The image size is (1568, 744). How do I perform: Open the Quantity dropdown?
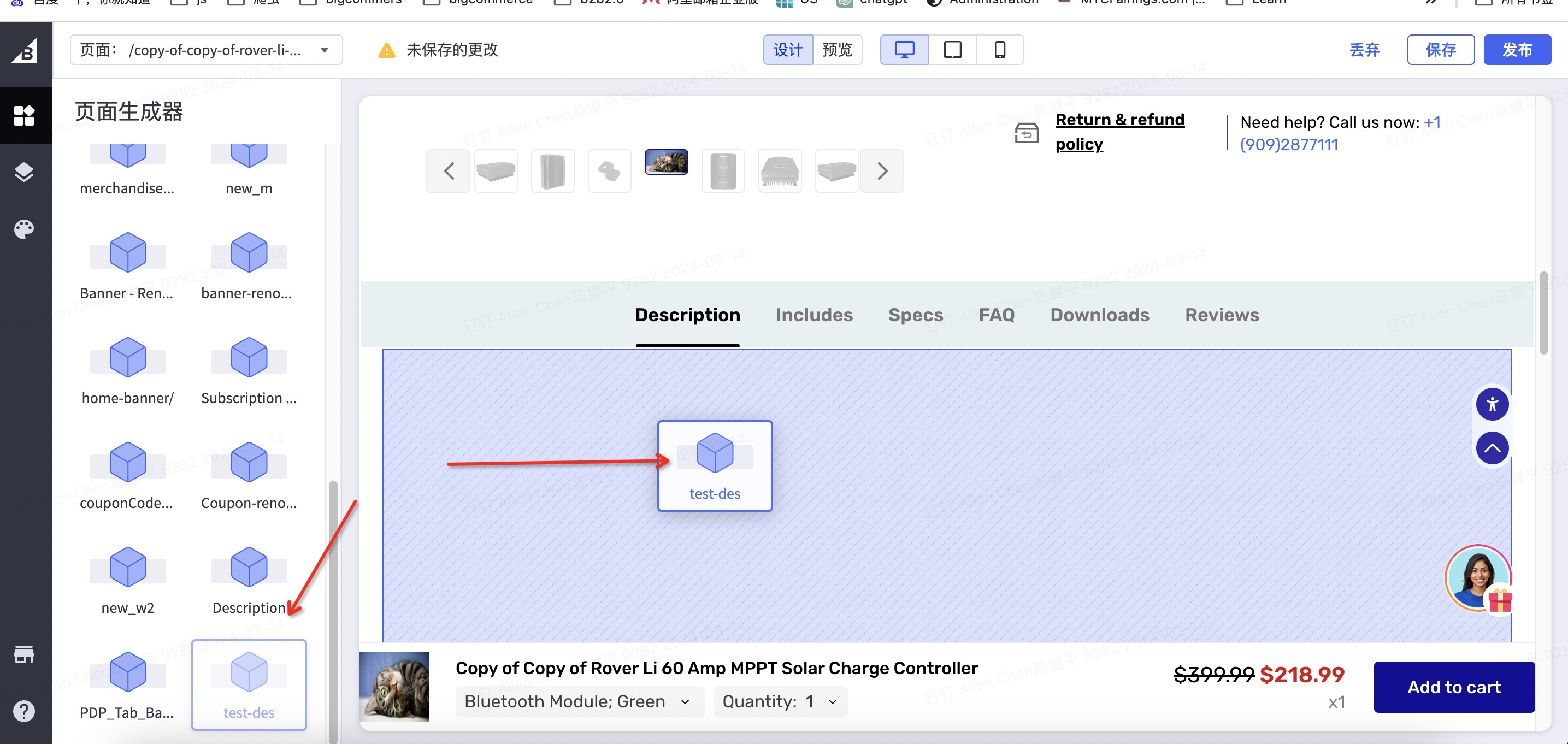(780, 701)
